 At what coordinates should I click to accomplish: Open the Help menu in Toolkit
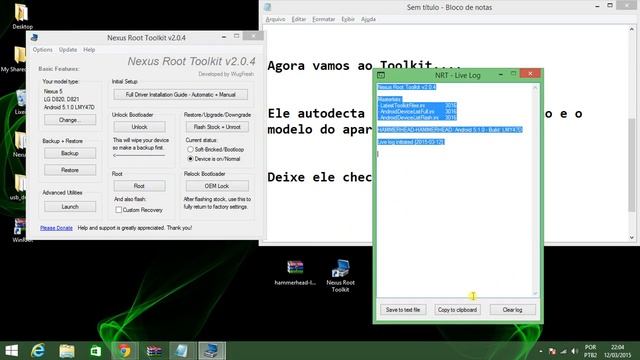click(89, 49)
